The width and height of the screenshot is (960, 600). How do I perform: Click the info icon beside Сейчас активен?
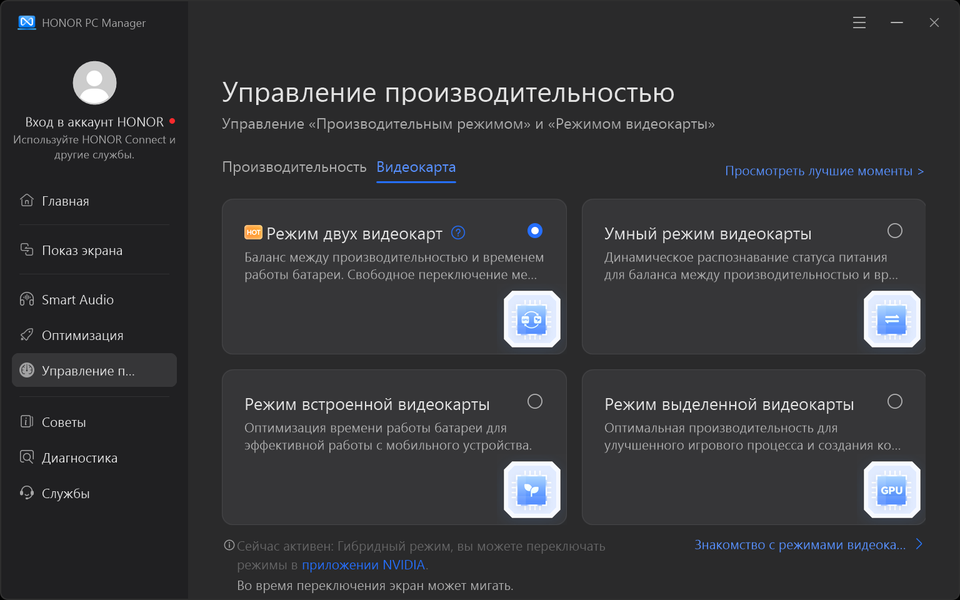[x=229, y=545]
